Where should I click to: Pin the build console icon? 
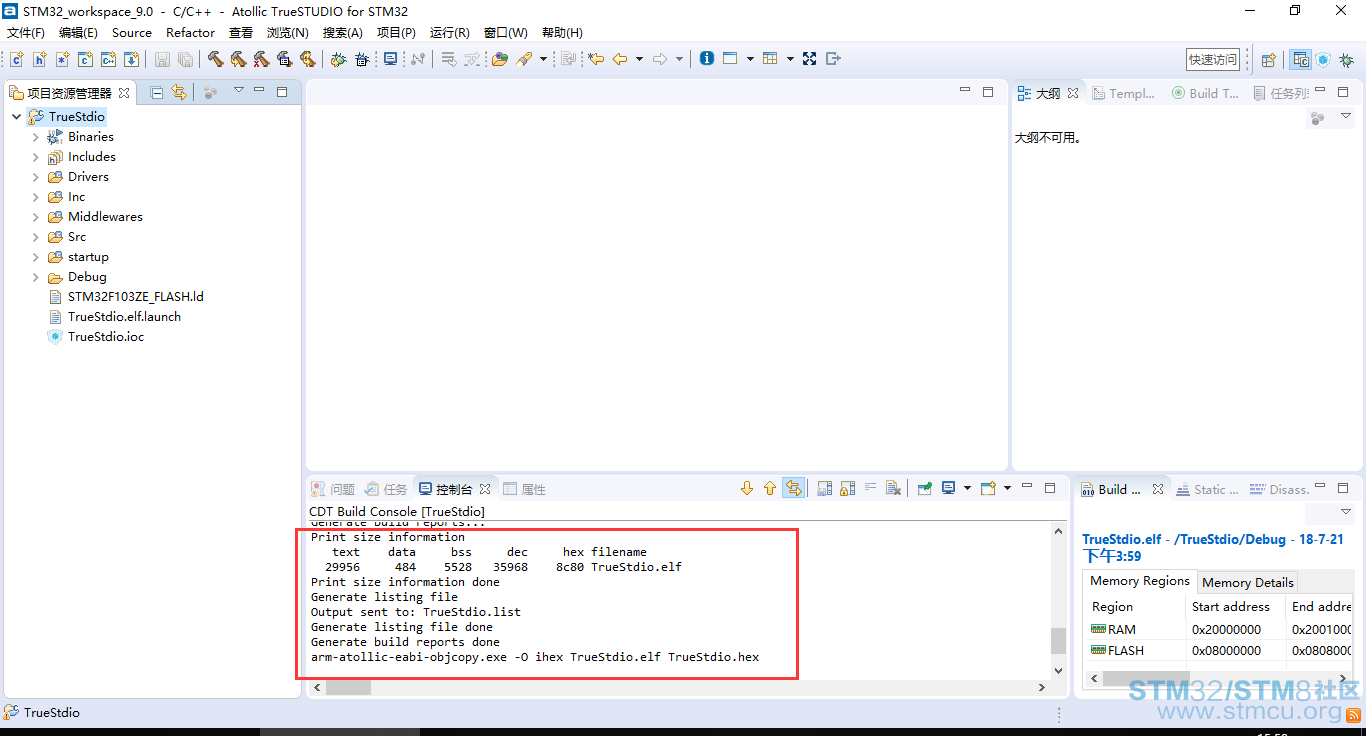click(x=924, y=489)
